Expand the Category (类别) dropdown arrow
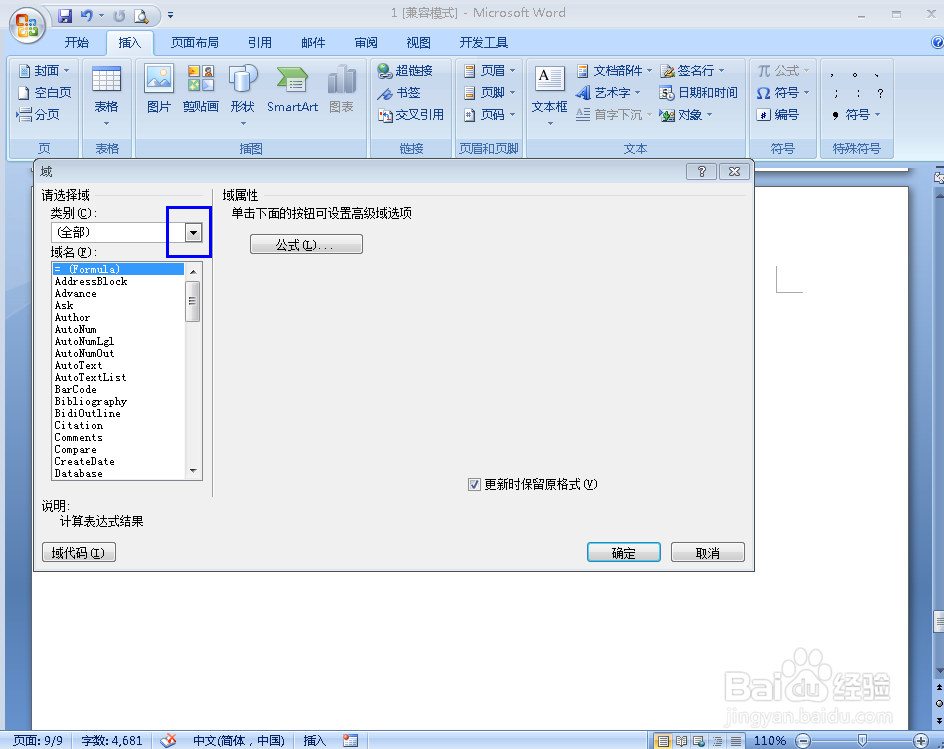Screen dimensions: 944x749 [x=193, y=232]
